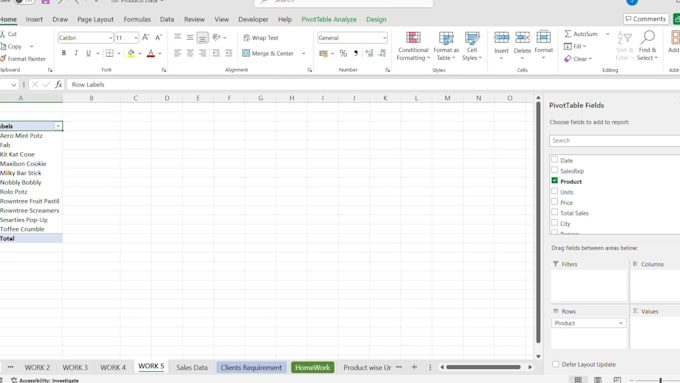Check the Date field checkbox
680x383 pixels.
point(555,160)
